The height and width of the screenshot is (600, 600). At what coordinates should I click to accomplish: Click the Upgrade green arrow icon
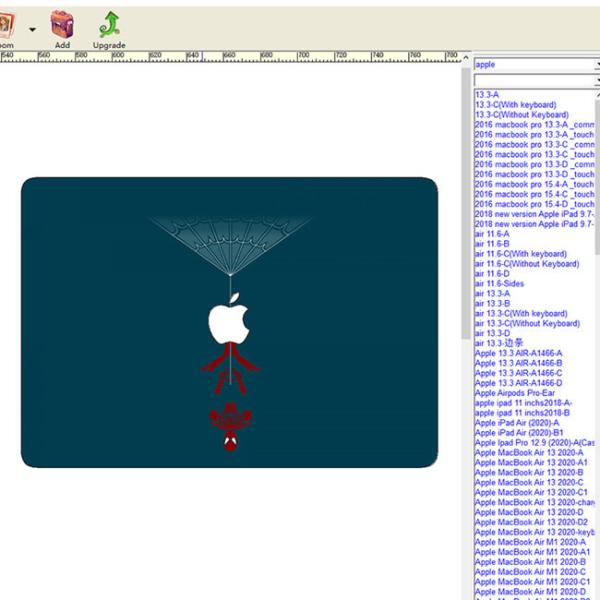tap(109, 24)
